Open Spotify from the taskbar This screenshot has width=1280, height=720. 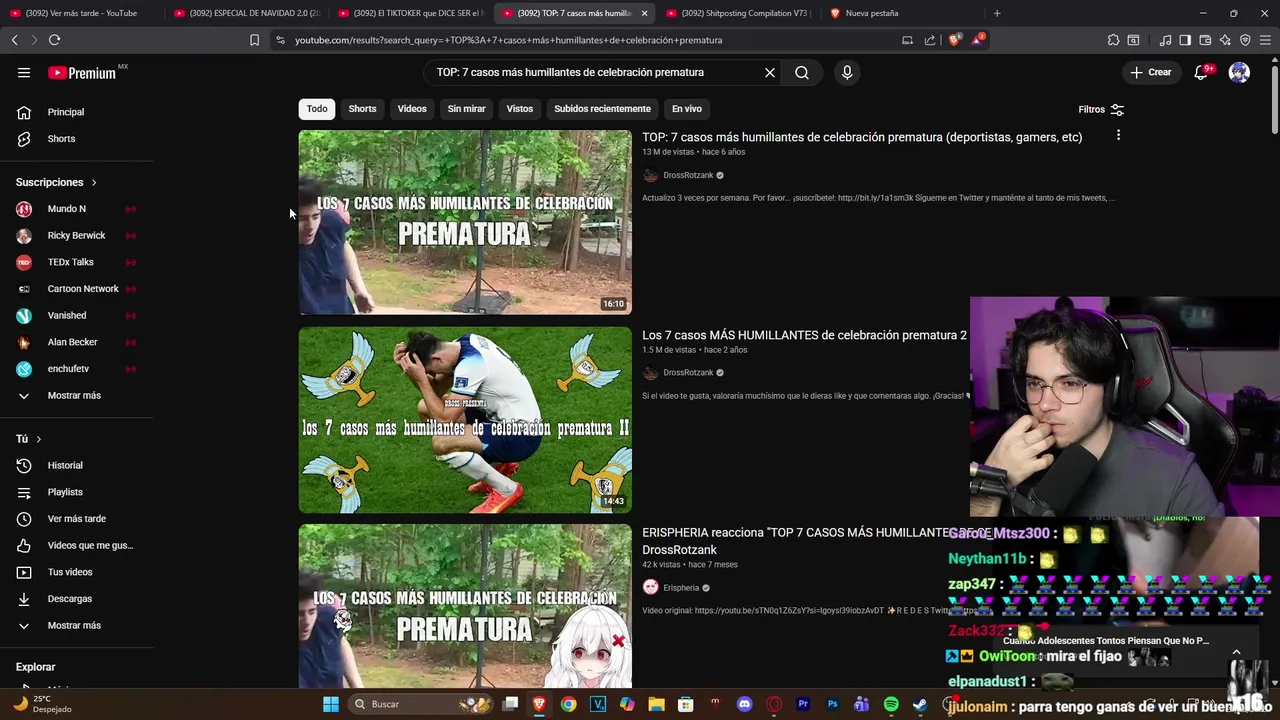pyautogui.click(x=891, y=704)
